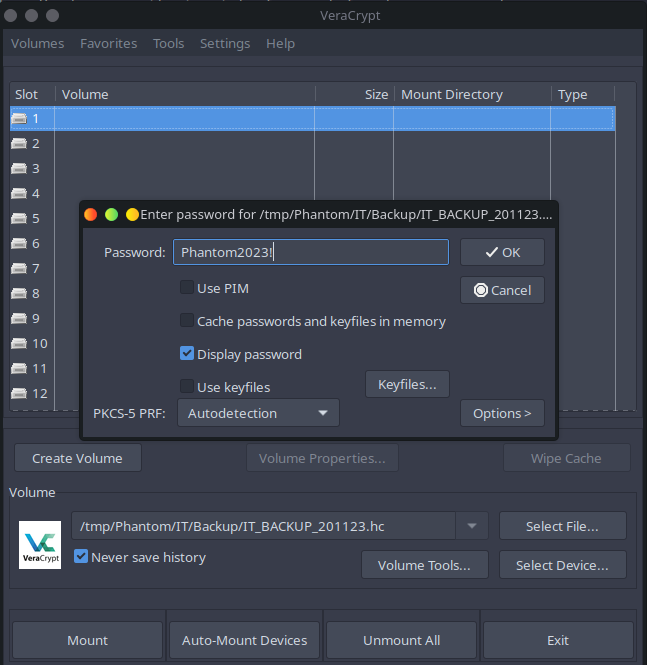Click the Volume column header
This screenshot has width=647, height=665.
(185, 94)
